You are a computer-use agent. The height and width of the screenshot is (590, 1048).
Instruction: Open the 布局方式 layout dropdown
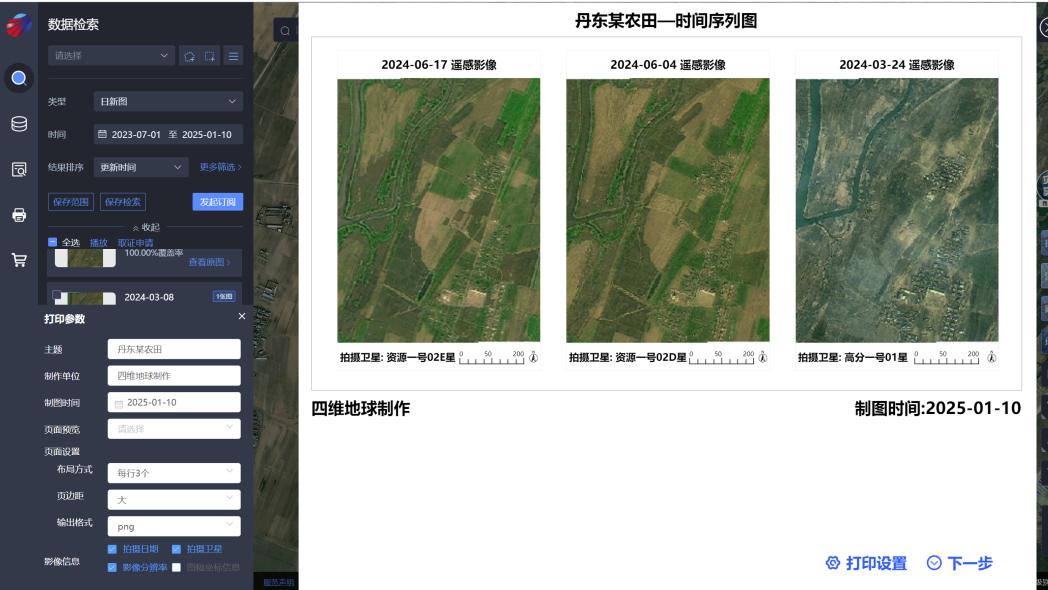coord(172,472)
